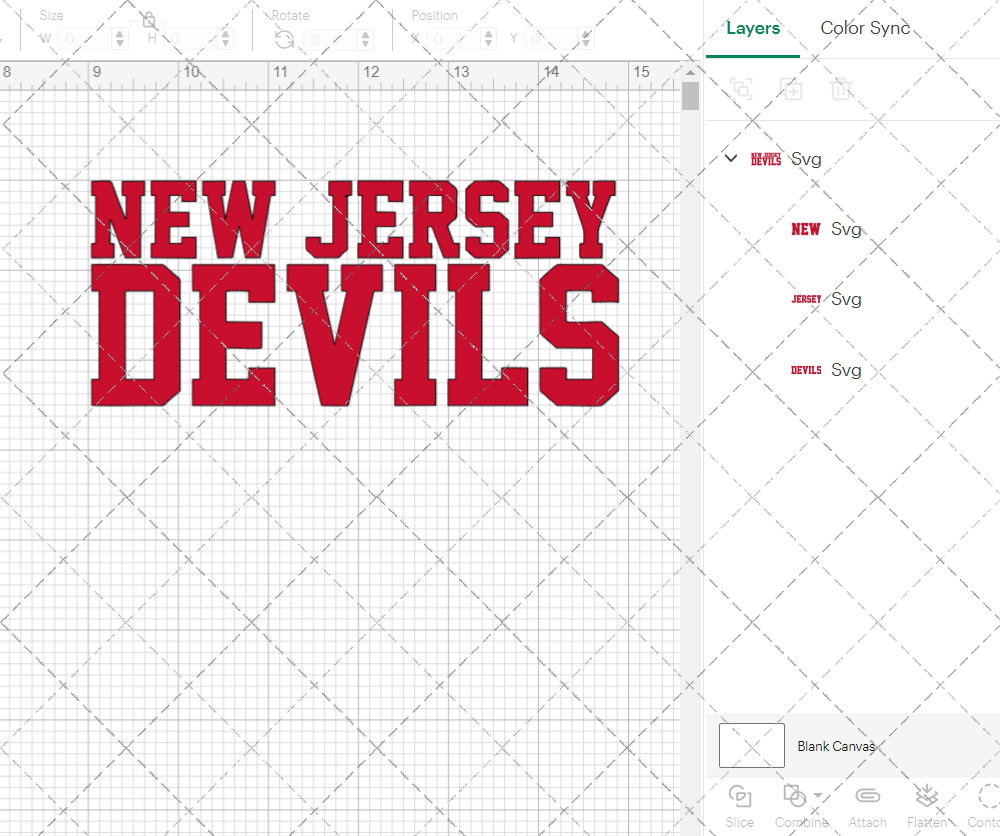Click the delete layer trash icon
The height and width of the screenshot is (836, 1000).
coord(841,89)
